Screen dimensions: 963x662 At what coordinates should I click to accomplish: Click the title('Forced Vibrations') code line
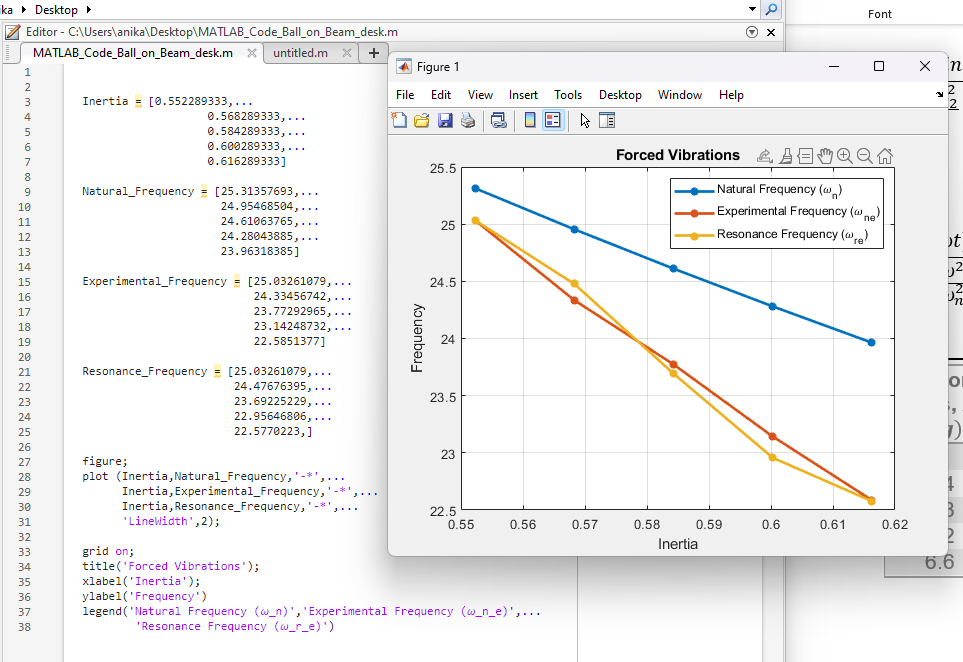[x=171, y=566]
